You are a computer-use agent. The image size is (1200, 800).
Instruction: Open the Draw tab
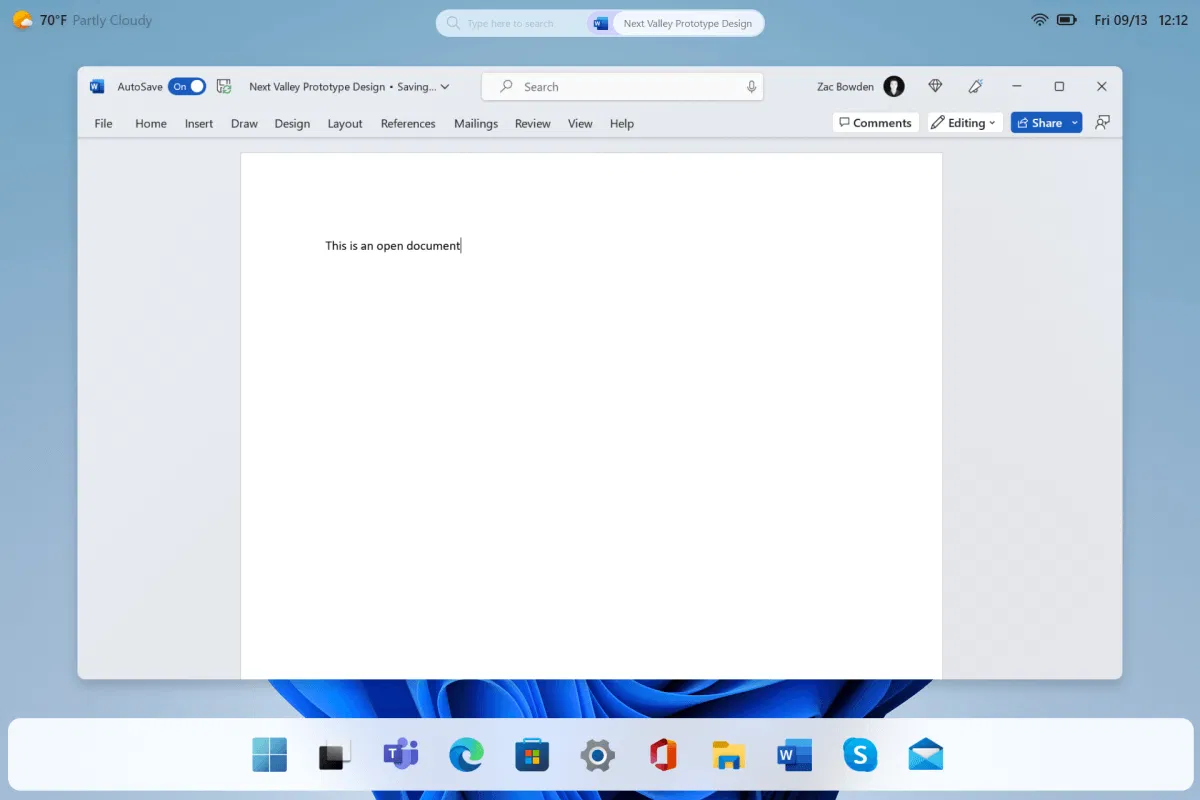click(x=244, y=123)
